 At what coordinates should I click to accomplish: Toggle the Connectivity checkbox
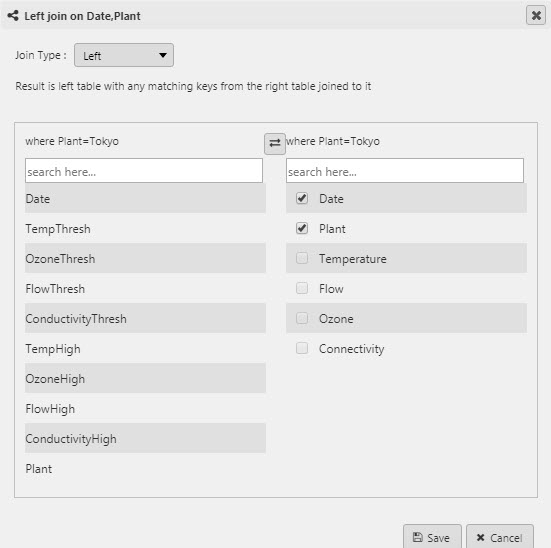click(x=302, y=348)
